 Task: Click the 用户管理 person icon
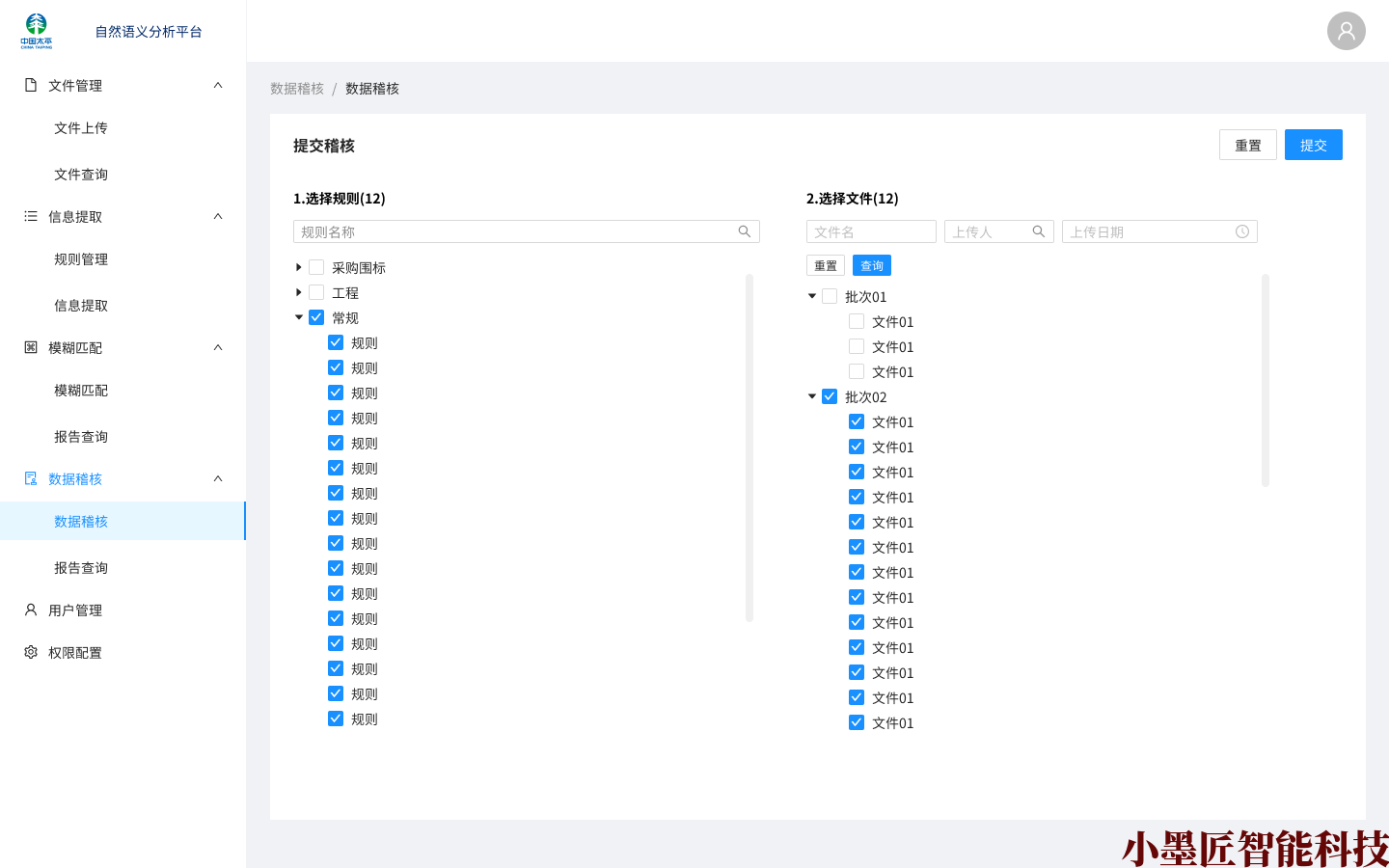(x=31, y=610)
